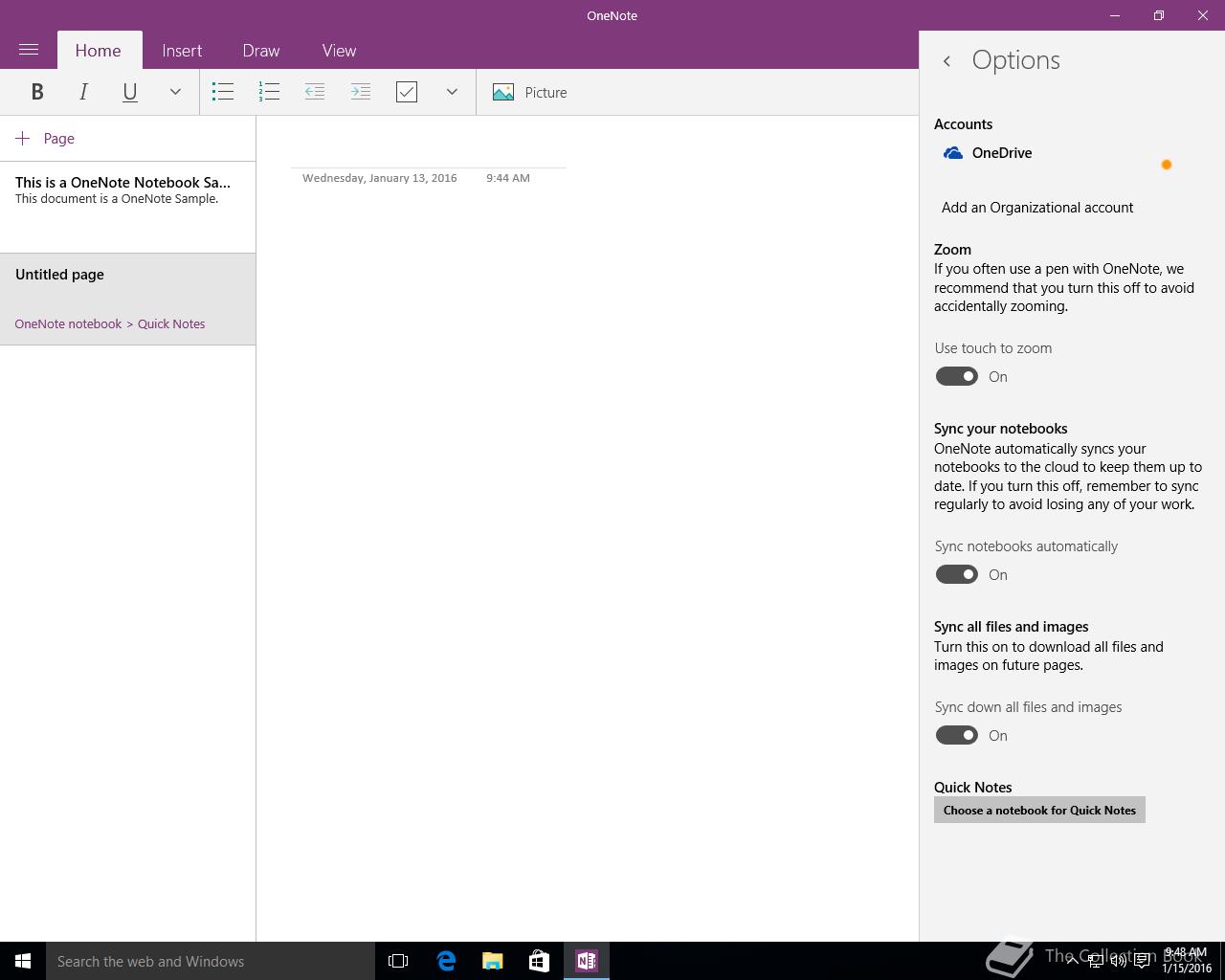Viewport: 1225px width, 980px height.
Task: Open the OneNote Notebook Sample page
Action: (127, 207)
